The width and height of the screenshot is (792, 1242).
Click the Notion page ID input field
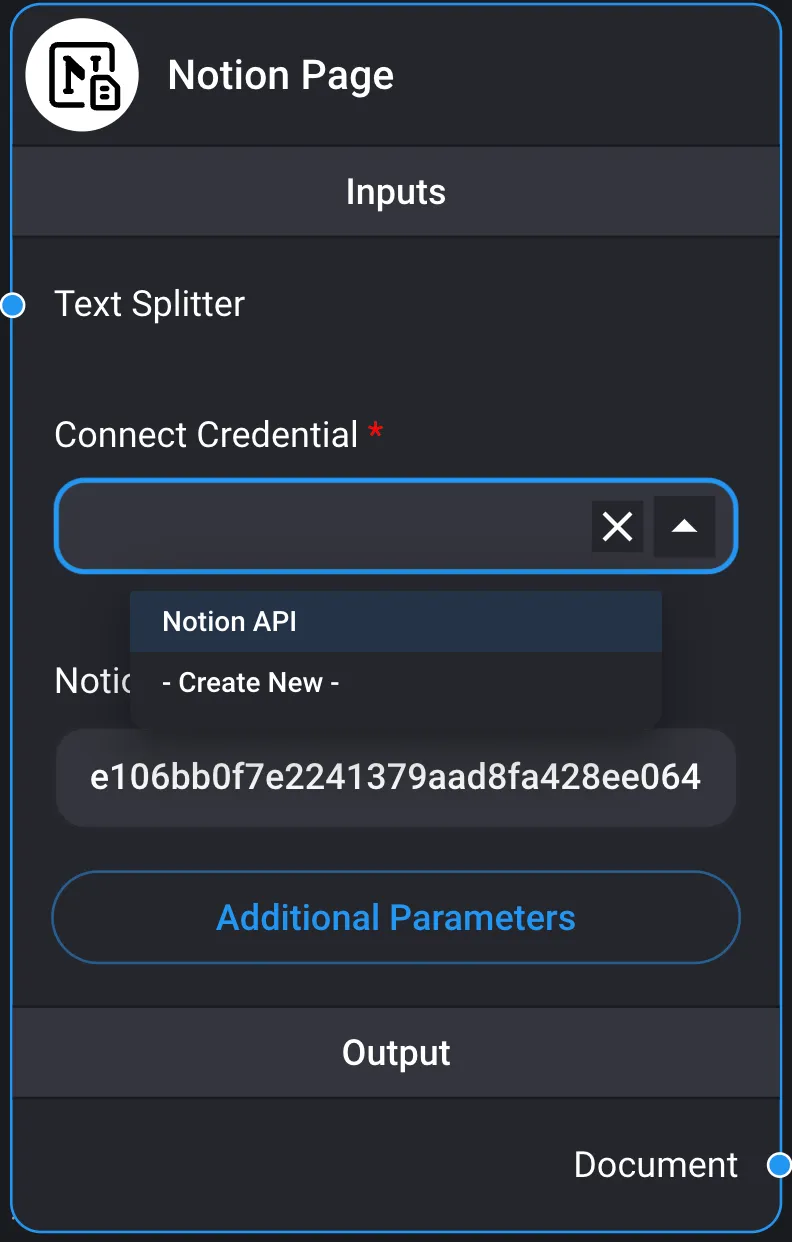[x=396, y=778]
